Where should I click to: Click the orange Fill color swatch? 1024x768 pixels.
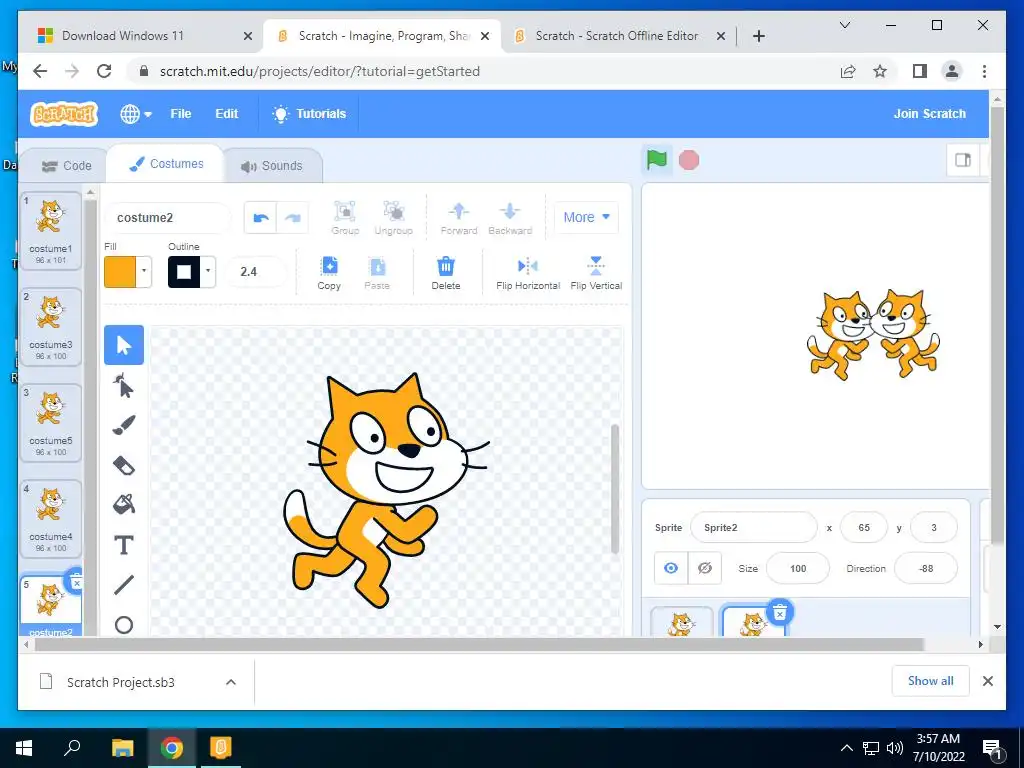coord(120,271)
